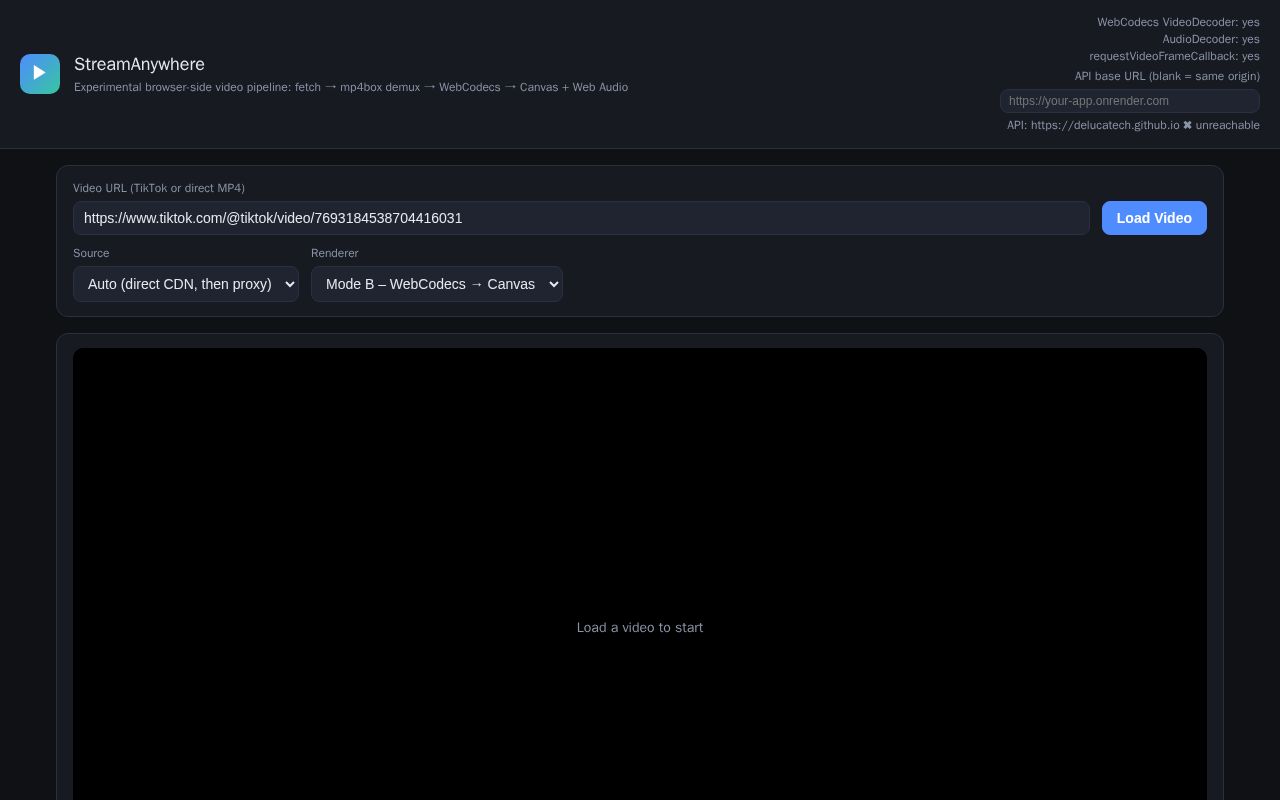The height and width of the screenshot is (800, 1280).
Task: Click the 'requestVideoFrameCallback: yes' status text
Action: coord(1174,56)
